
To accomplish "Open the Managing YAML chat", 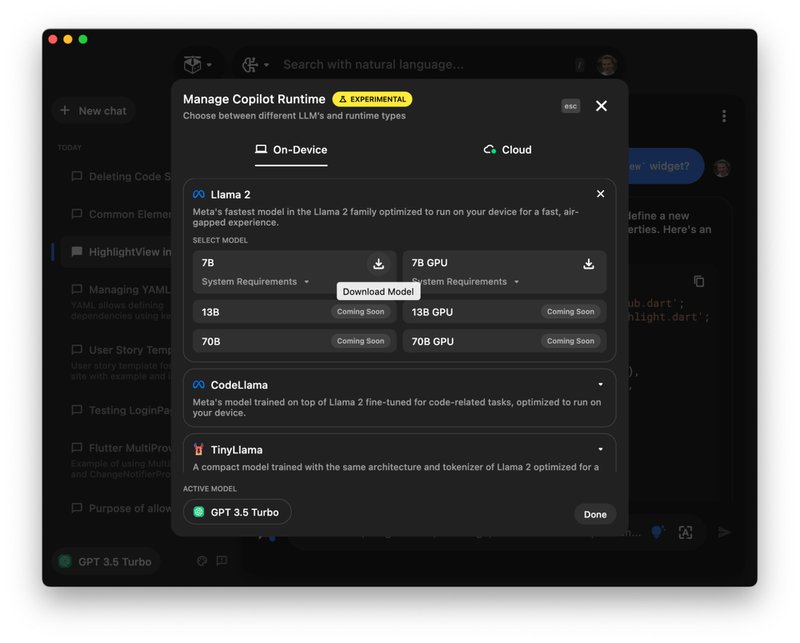I will tap(121, 302).
